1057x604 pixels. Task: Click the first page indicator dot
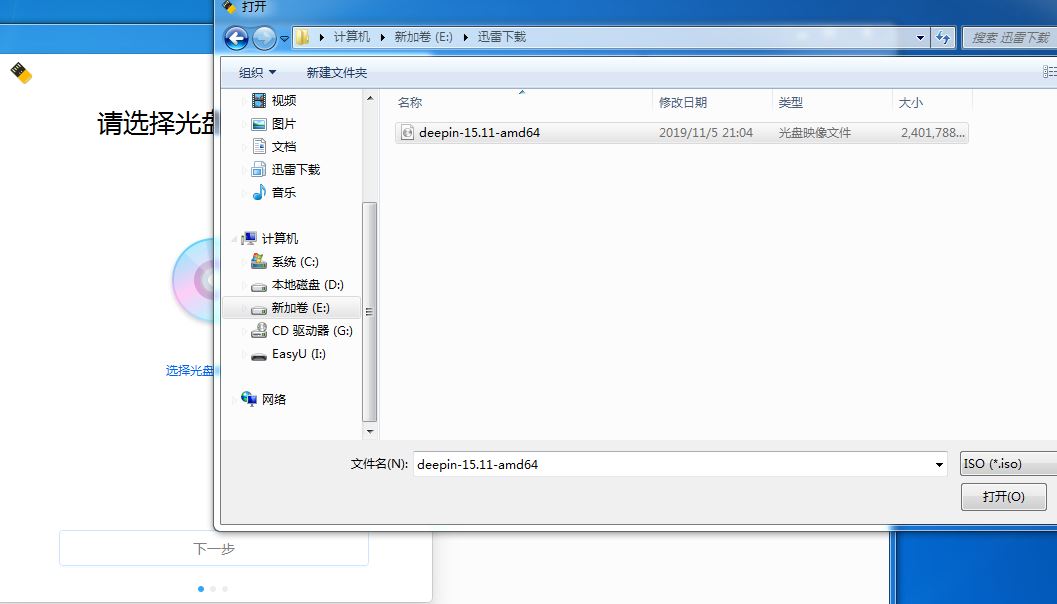coord(201,588)
